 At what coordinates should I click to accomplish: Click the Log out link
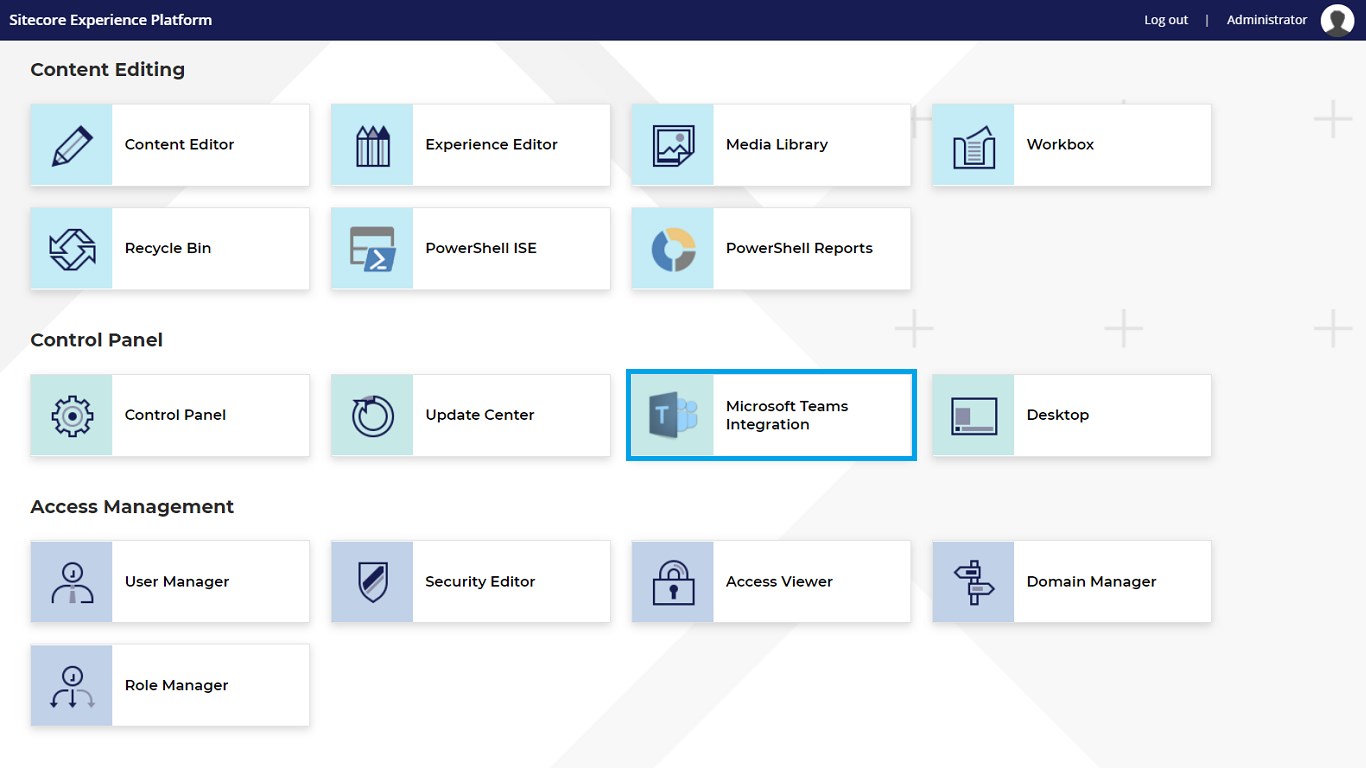click(1166, 20)
